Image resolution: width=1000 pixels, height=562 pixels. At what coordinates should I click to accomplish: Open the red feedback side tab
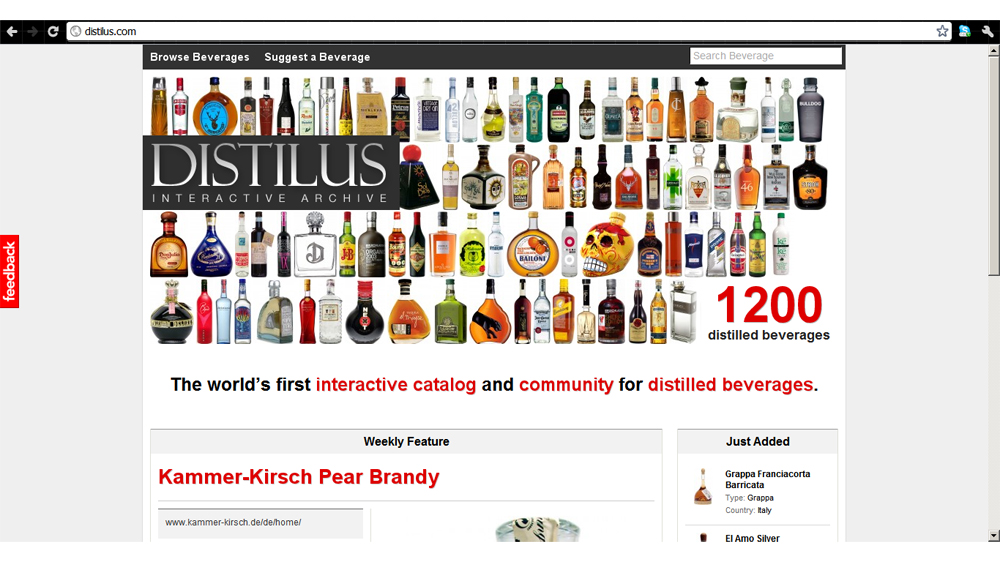(x=10, y=271)
